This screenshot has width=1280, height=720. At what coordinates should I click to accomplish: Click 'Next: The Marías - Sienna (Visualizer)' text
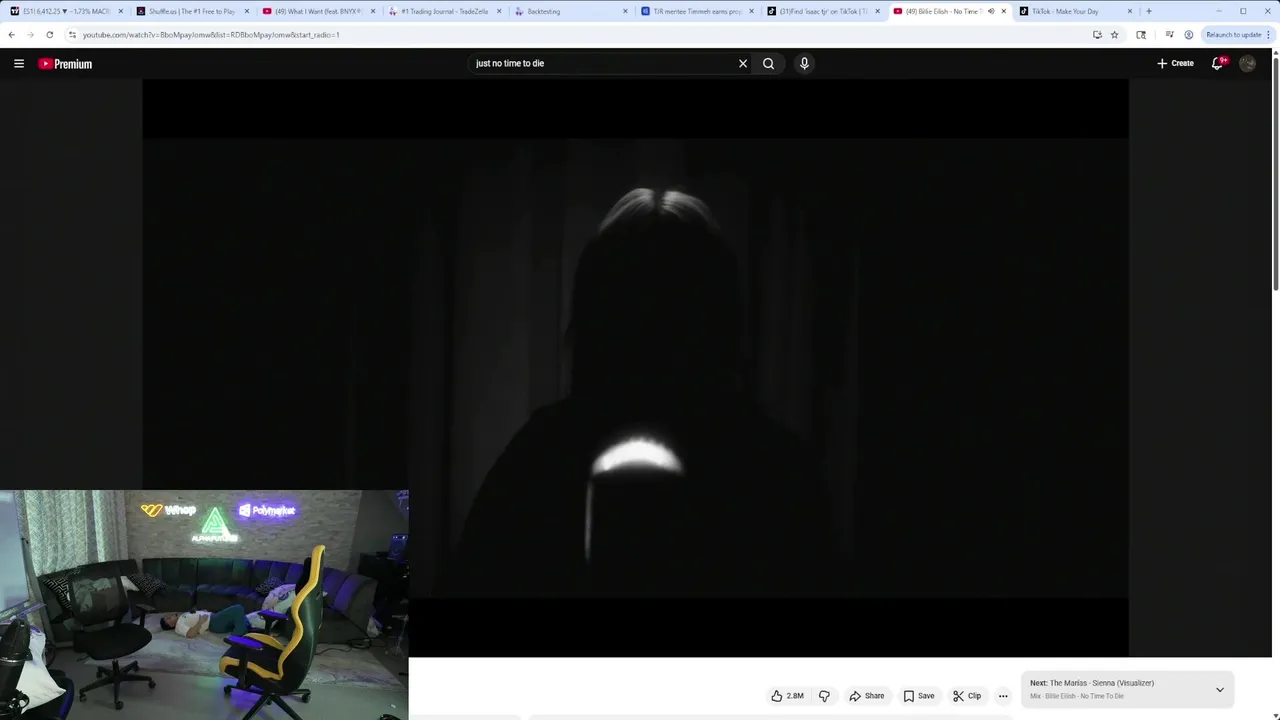1092,683
